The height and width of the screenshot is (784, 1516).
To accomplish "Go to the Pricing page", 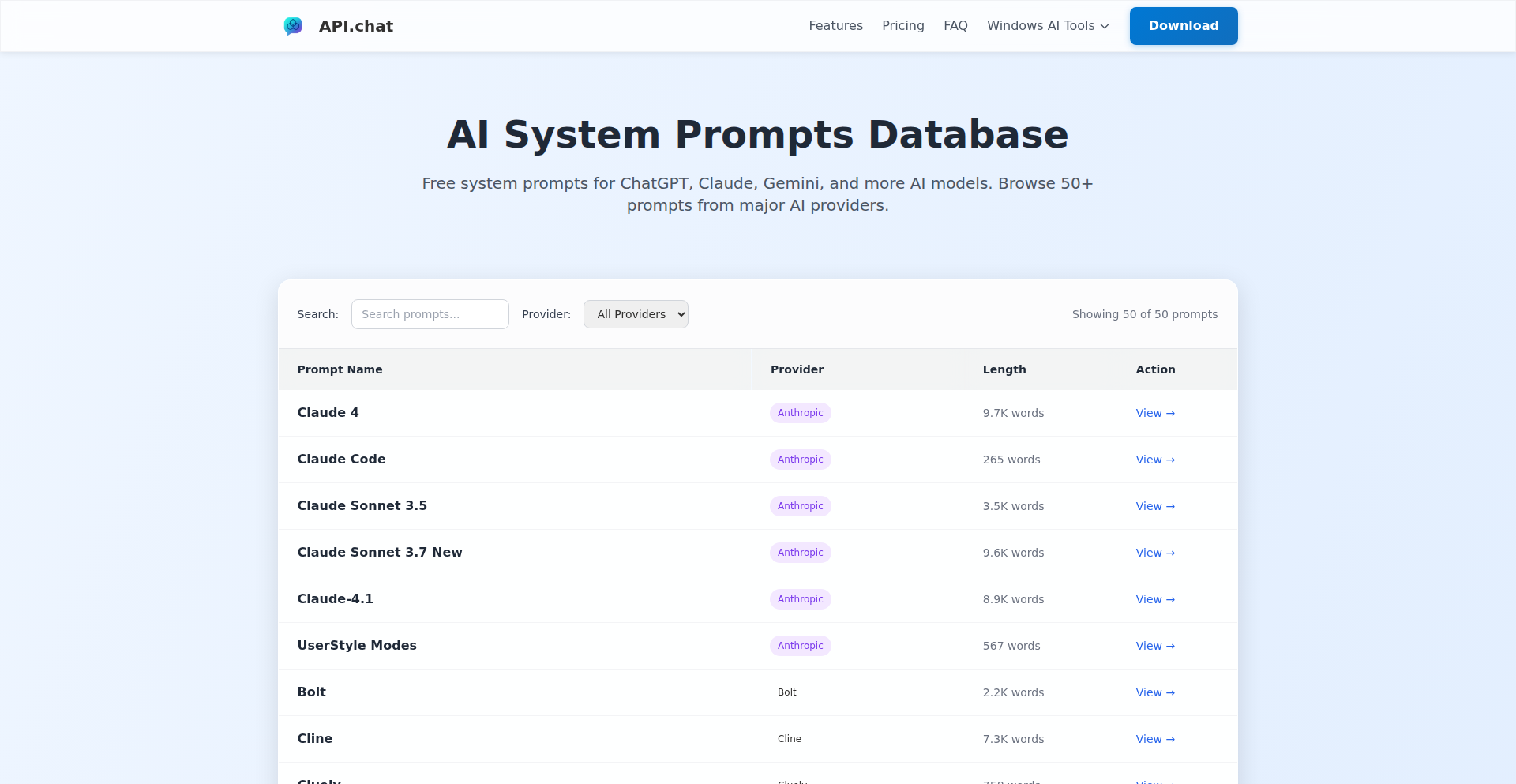I will click(x=902, y=26).
